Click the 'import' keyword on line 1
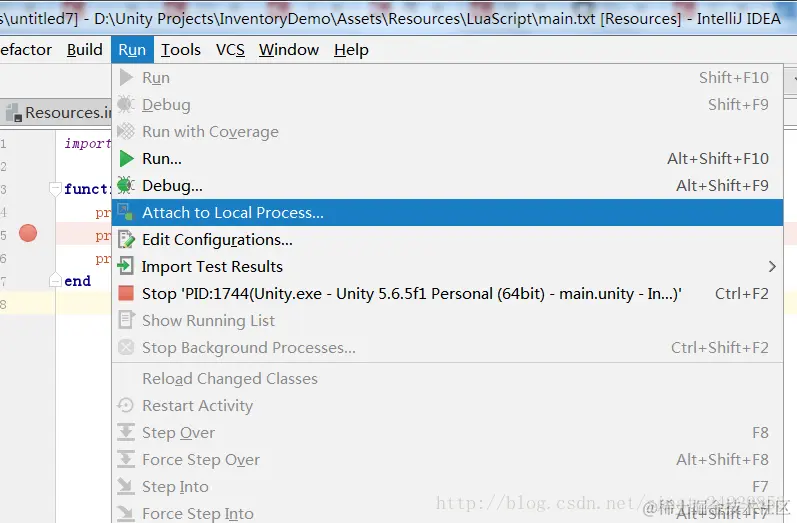This screenshot has width=797, height=523. click(87, 143)
